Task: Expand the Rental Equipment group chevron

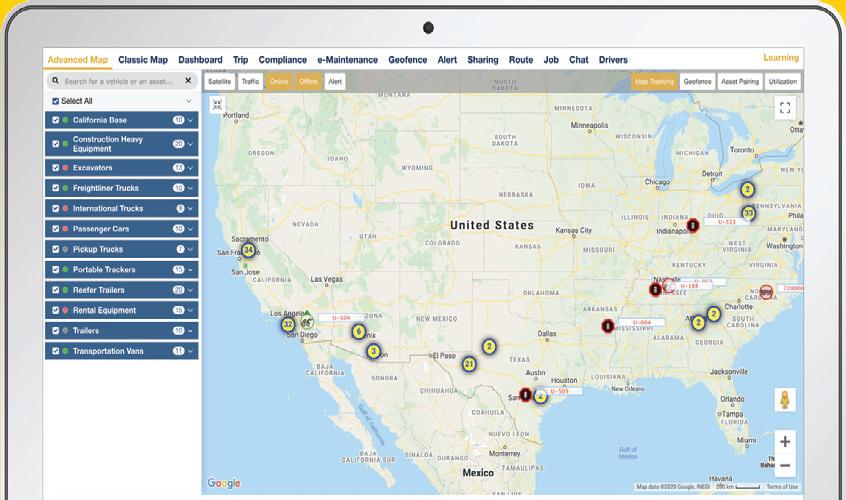Action: coord(190,311)
